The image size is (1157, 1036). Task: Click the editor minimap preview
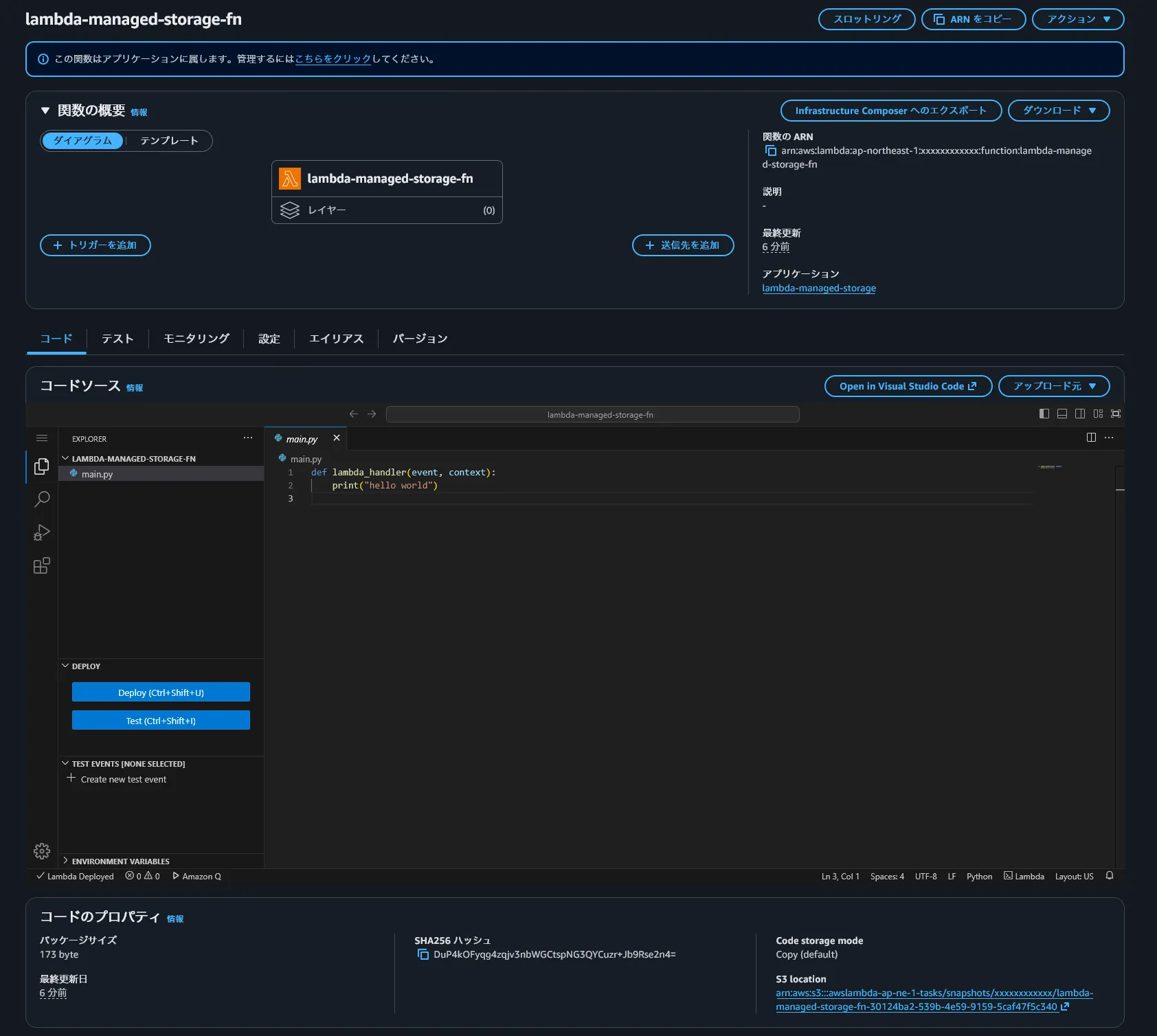point(1050,467)
